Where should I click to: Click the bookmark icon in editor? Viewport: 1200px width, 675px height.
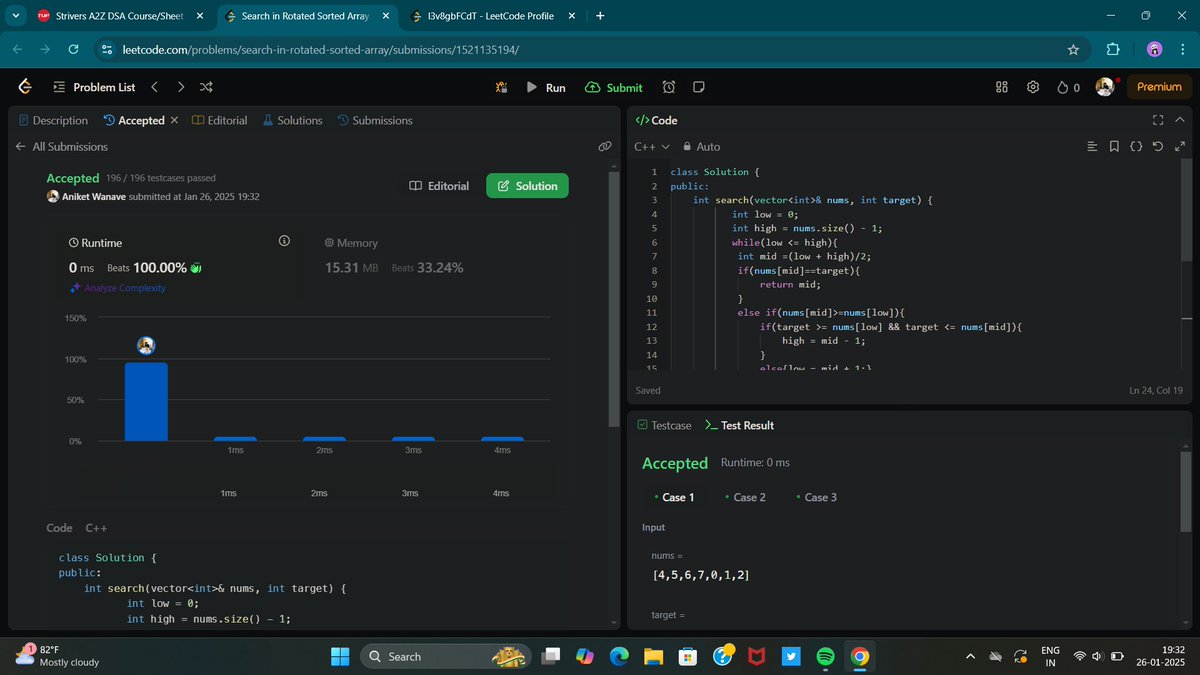1114,147
